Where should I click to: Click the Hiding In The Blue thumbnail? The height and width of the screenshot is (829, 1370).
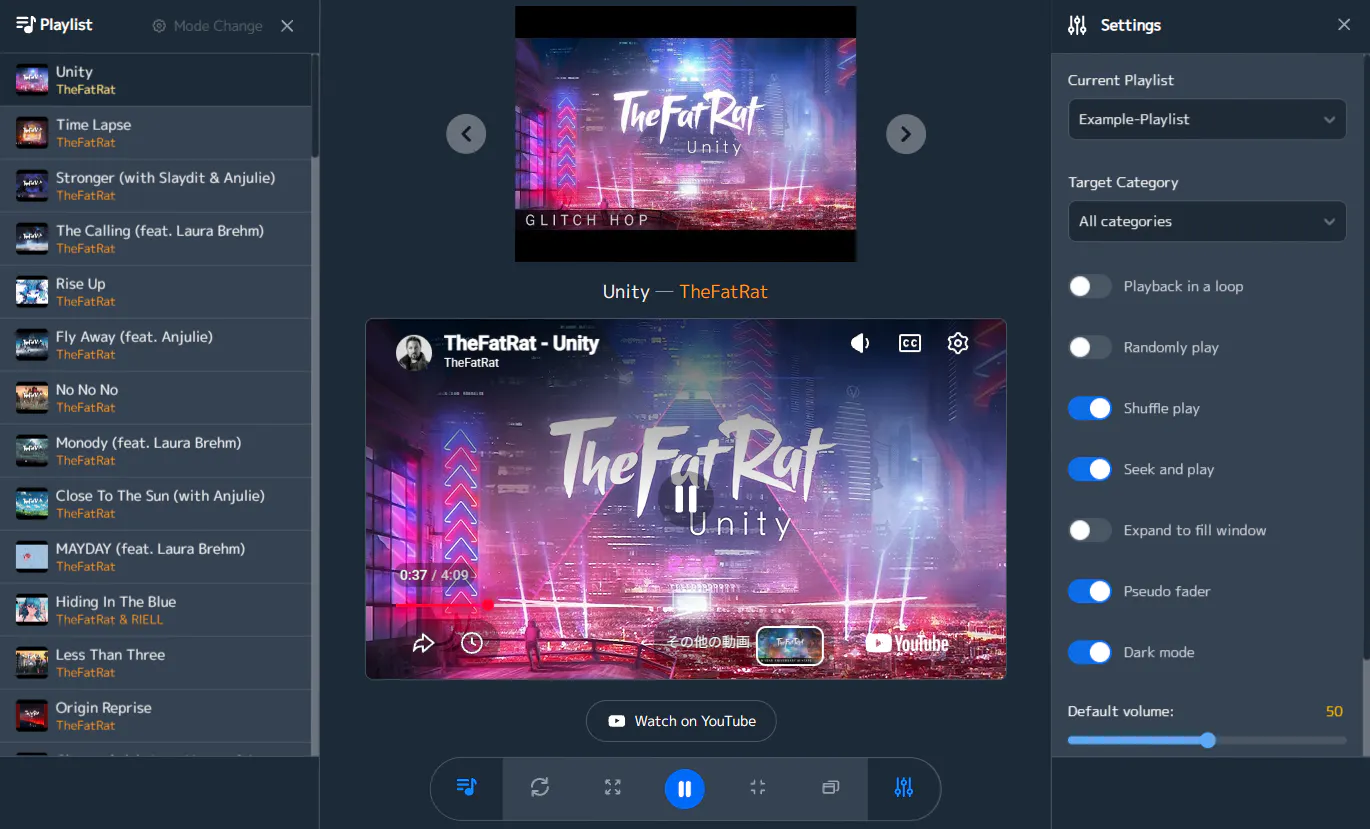(x=32, y=610)
